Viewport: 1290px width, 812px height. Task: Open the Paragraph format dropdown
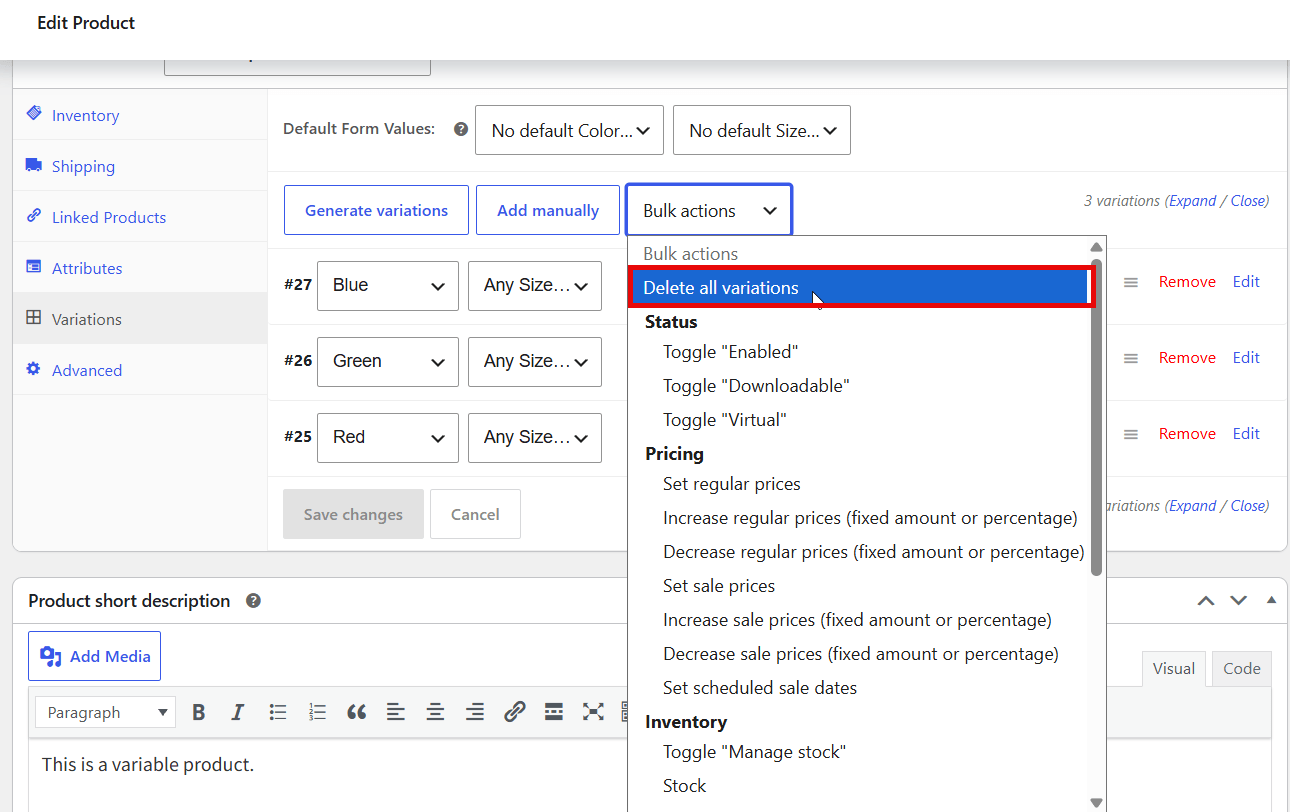click(x=106, y=712)
